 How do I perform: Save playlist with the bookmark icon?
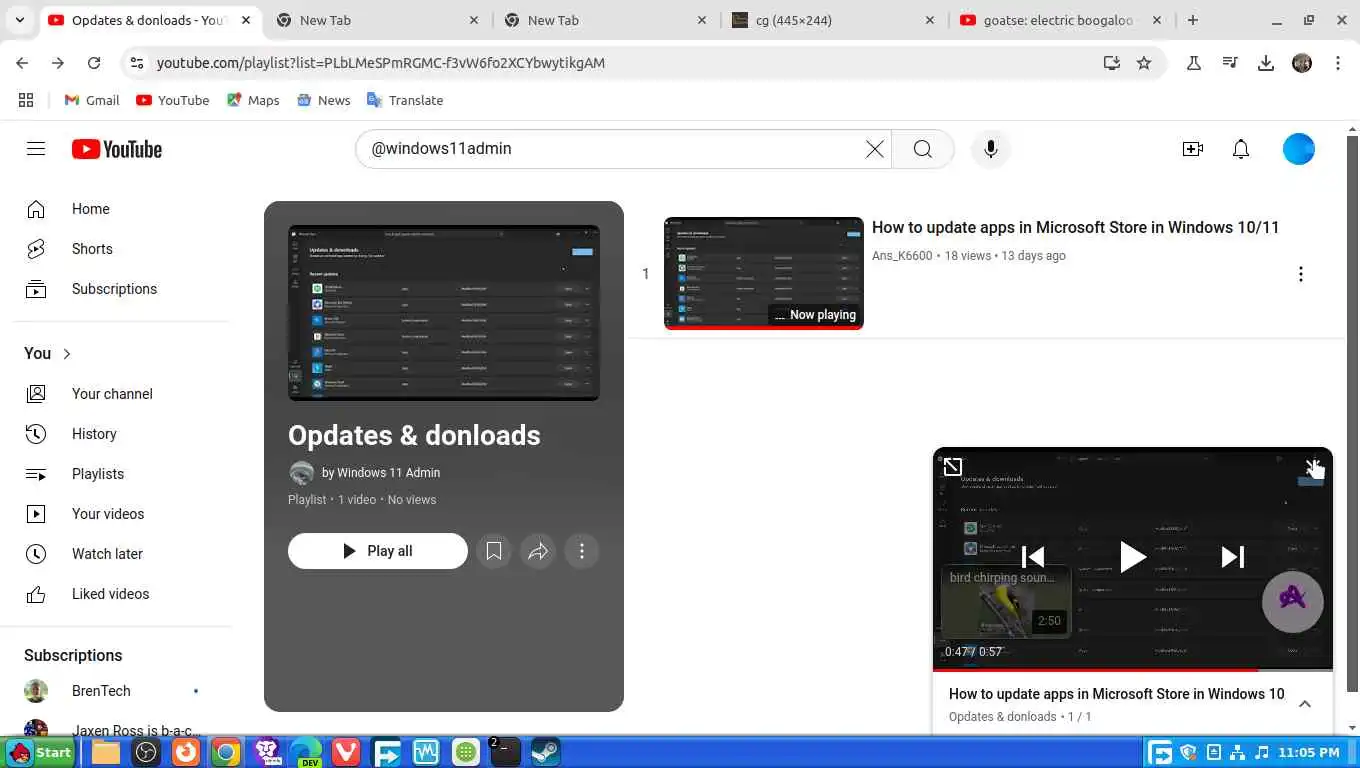(x=494, y=551)
